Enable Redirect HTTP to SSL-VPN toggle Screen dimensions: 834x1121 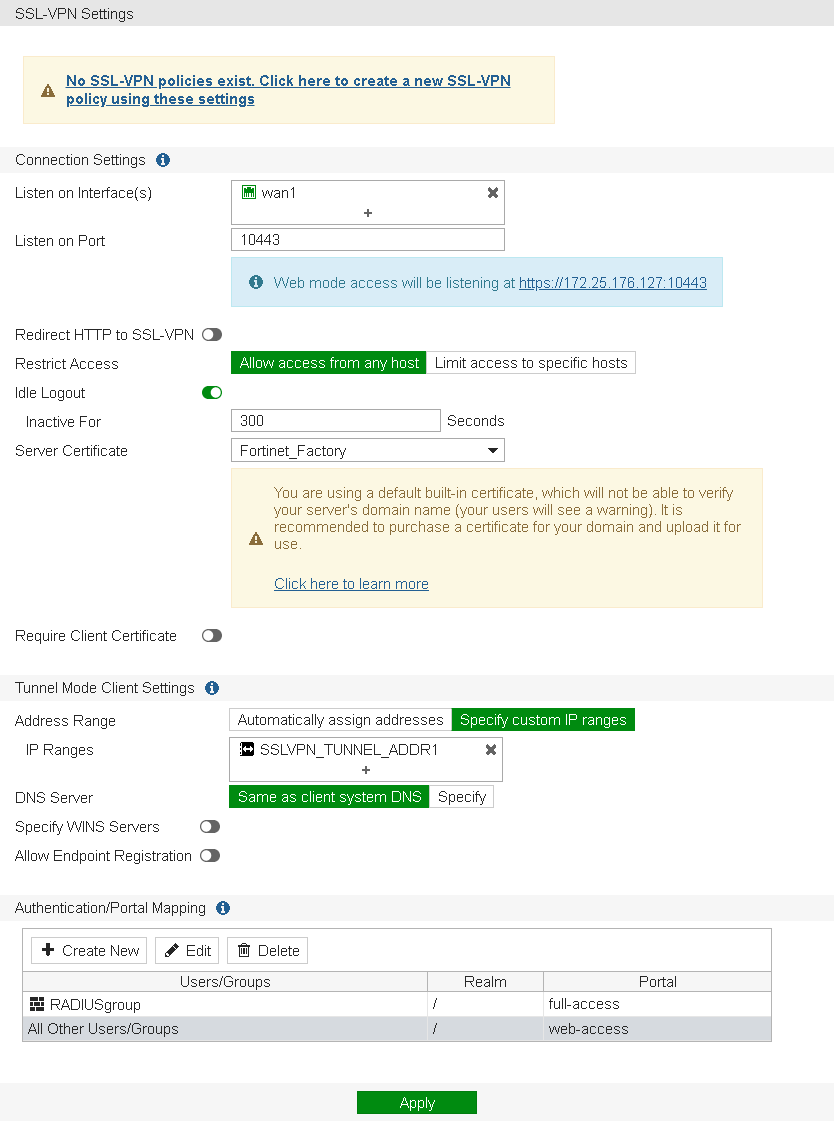(212, 335)
